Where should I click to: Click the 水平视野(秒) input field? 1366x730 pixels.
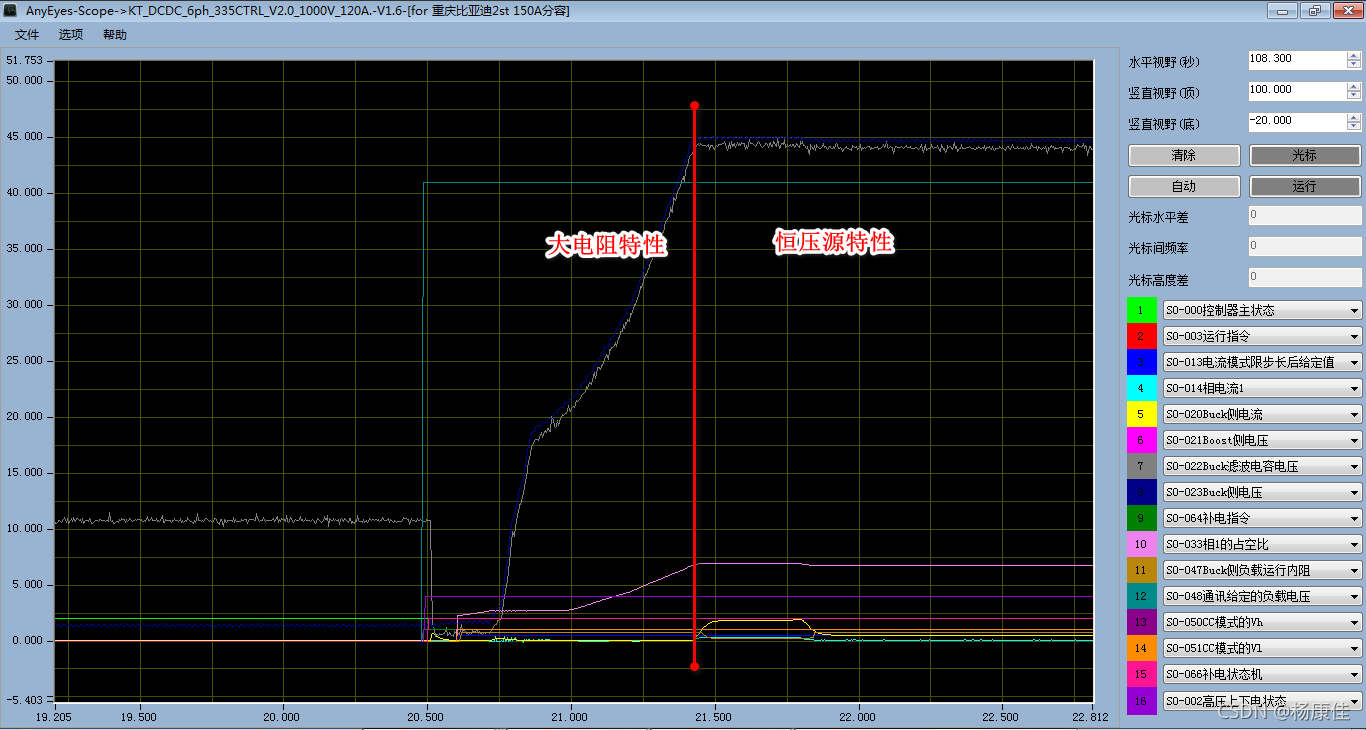coord(1297,60)
